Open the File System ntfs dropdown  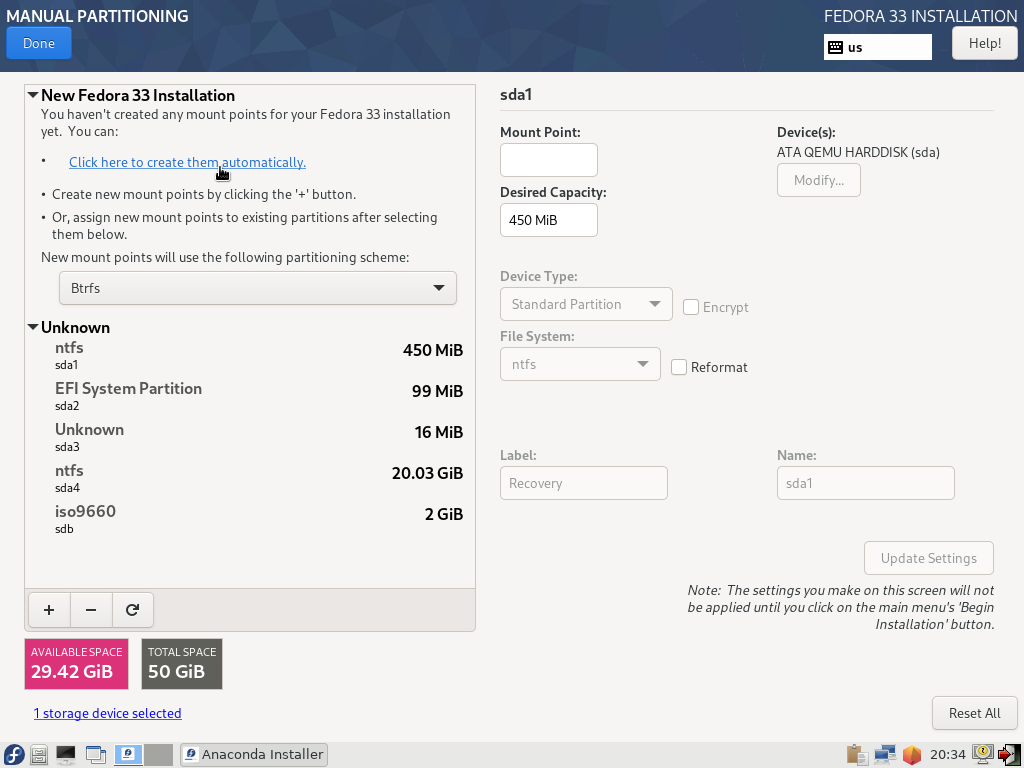(x=580, y=364)
